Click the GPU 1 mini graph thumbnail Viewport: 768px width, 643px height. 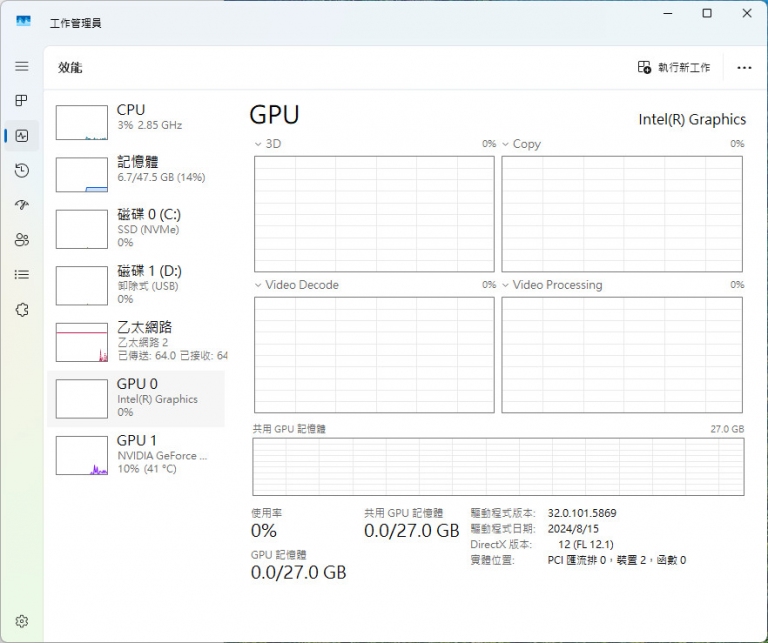[x=82, y=455]
